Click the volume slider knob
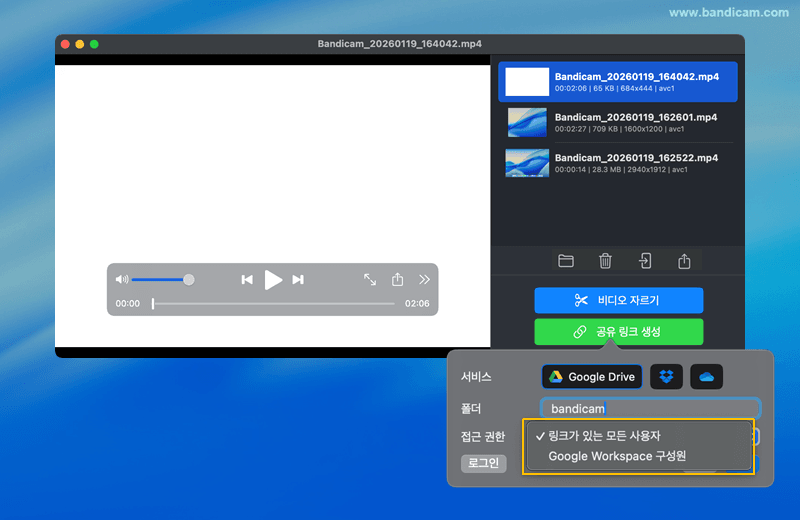Viewport: 800px width, 520px height. click(x=189, y=280)
